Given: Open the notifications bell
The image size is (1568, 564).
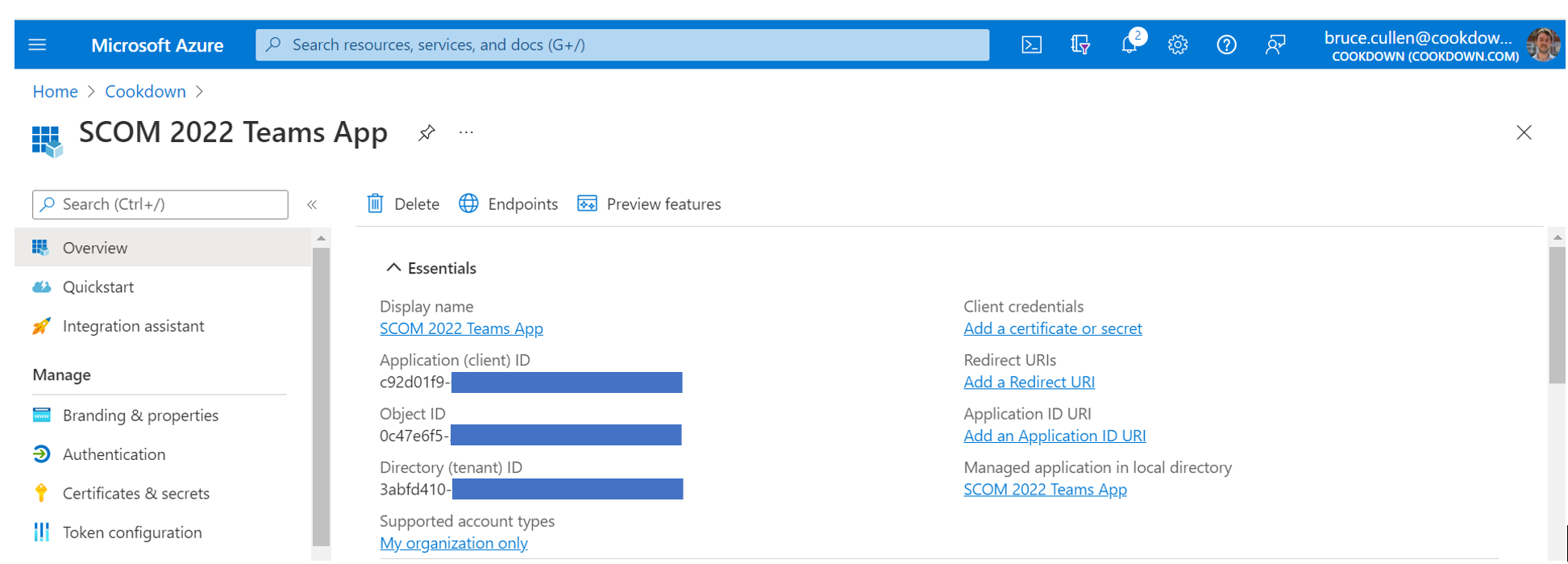Looking at the screenshot, I should coord(1130,44).
